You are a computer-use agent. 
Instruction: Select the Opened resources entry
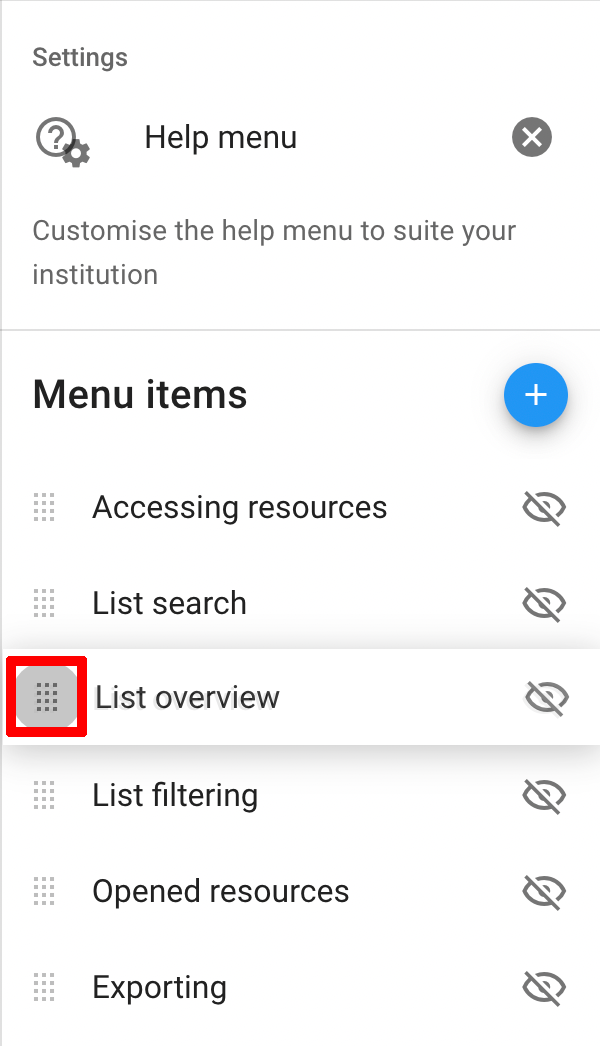(x=220, y=892)
